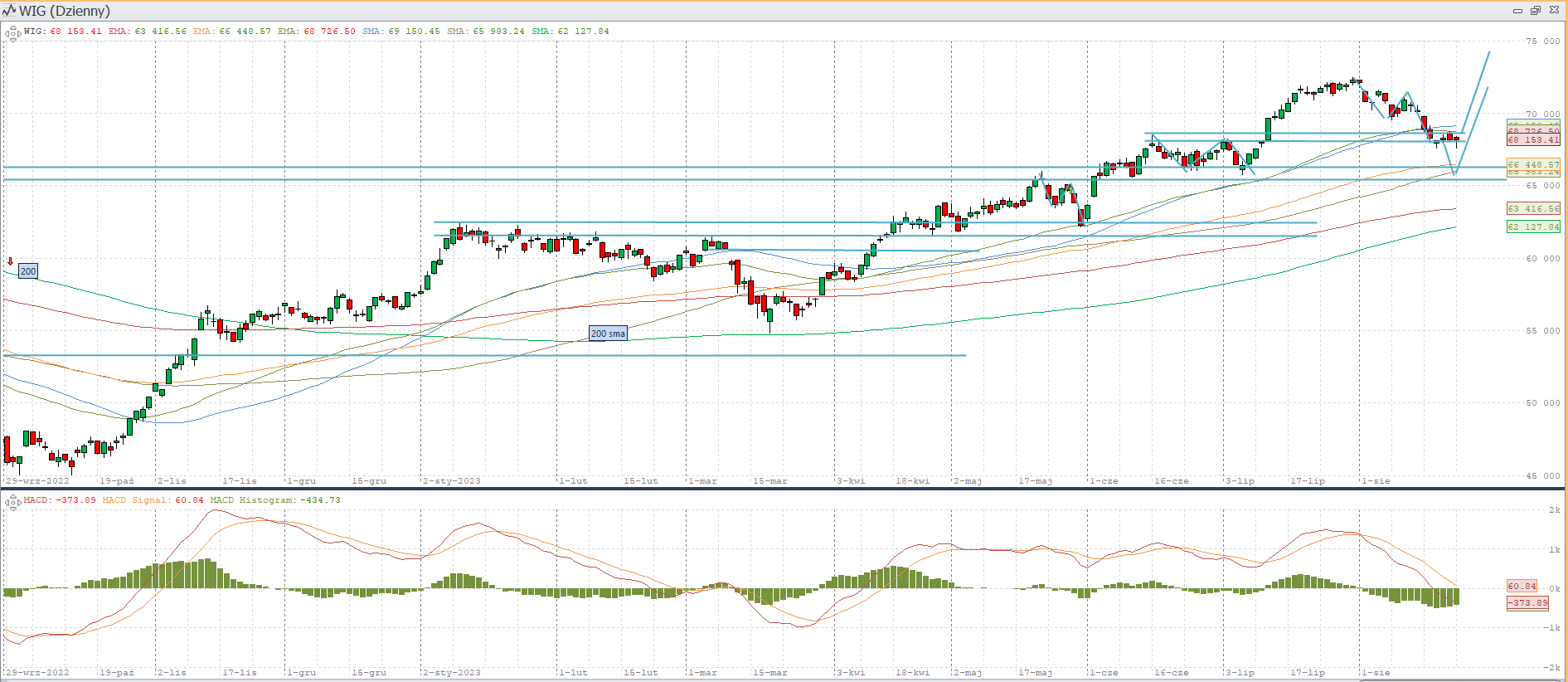The width and height of the screenshot is (1568, 682).
Task: Minimize the WIG chart window
Action: point(1517,11)
